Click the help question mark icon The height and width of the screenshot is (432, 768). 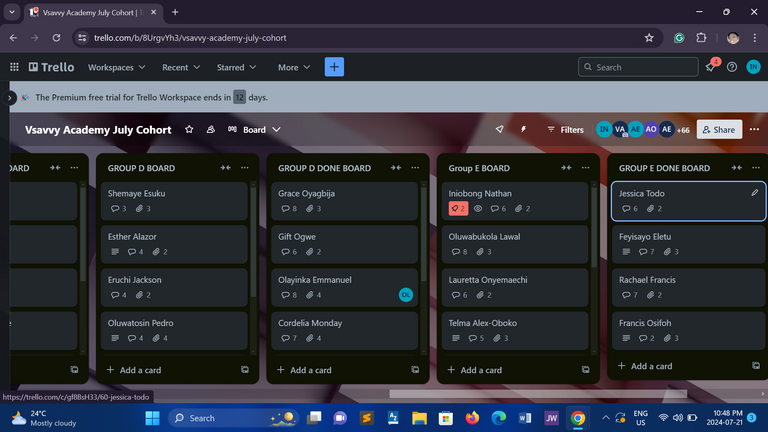(x=732, y=67)
